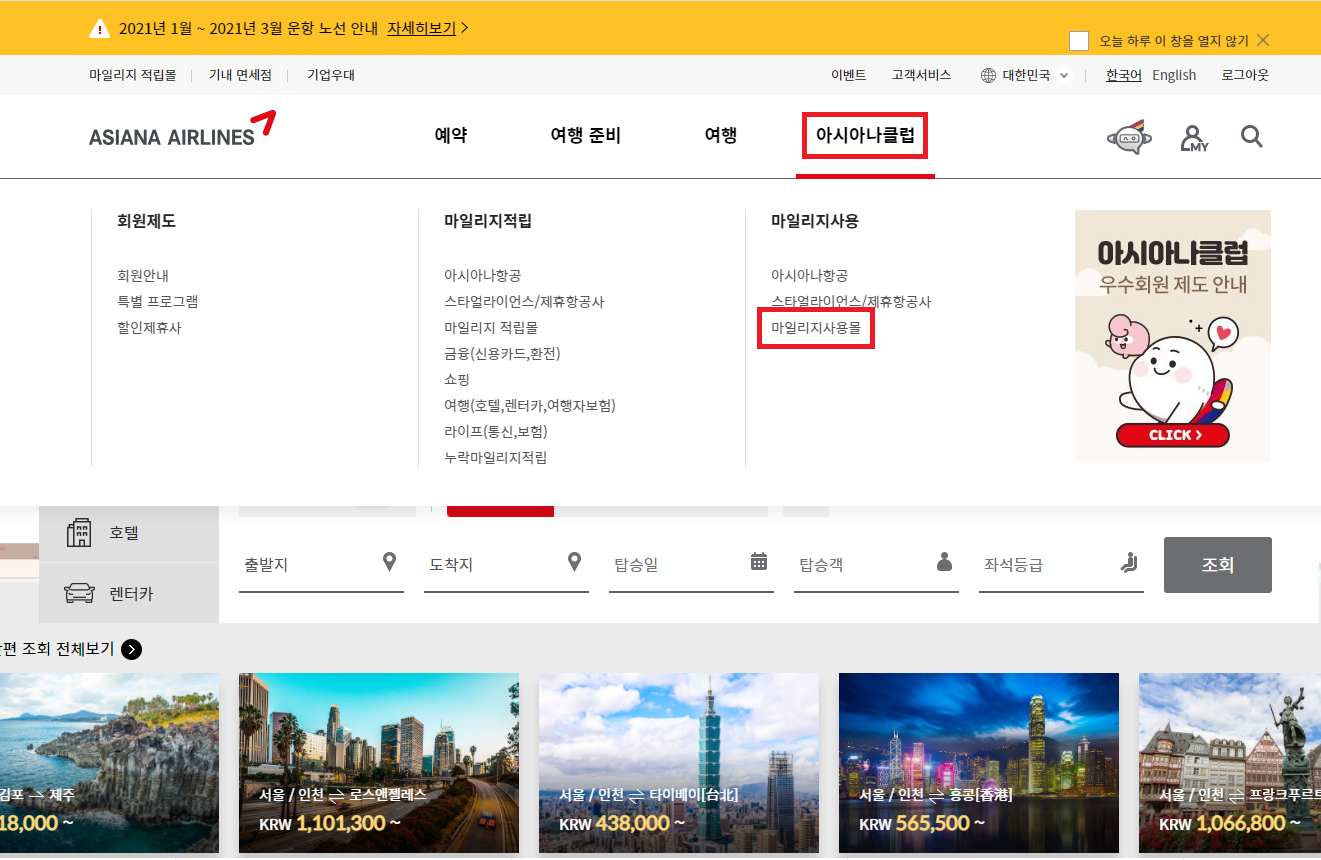Expand the 대한민국 country dropdown
The width and height of the screenshot is (1321, 860).
1064,75
